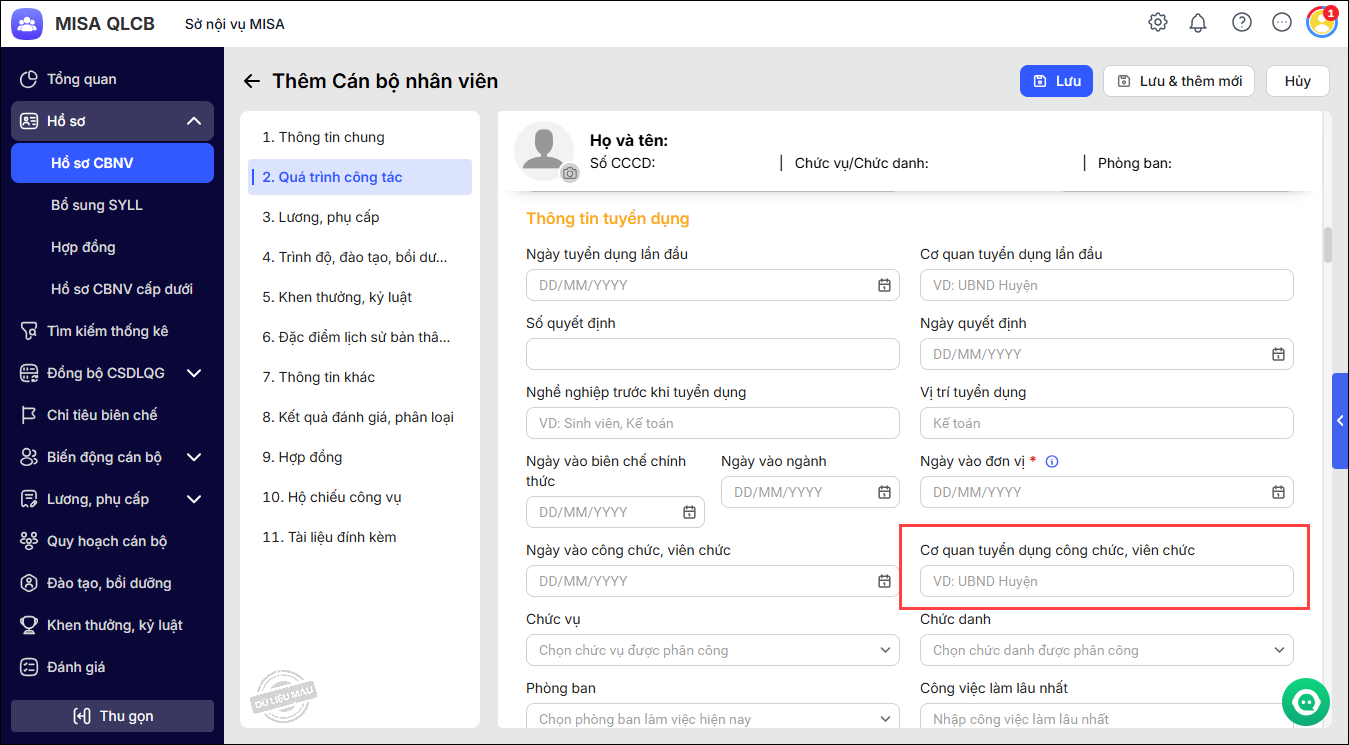Click the help question mark icon

point(1242,22)
